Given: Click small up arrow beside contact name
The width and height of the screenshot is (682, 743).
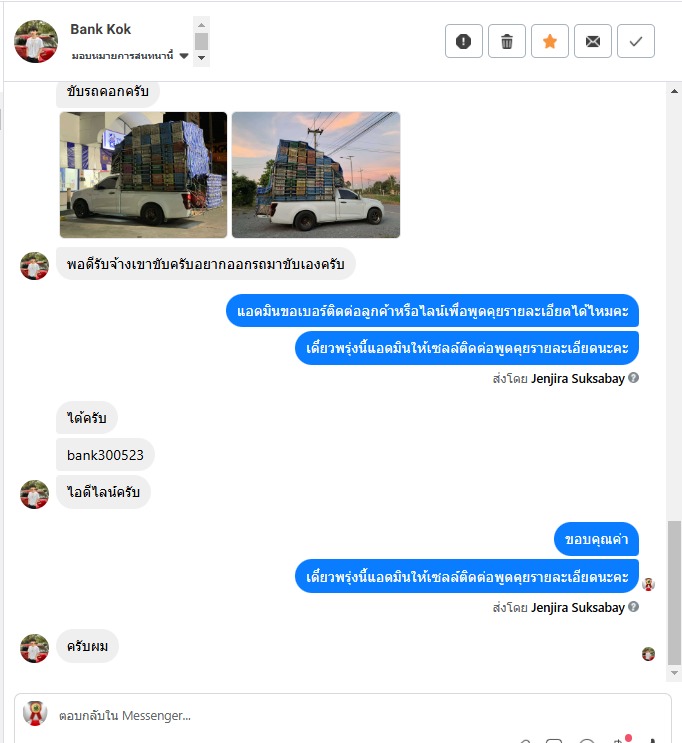Looking at the screenshot, I should click(201, 25).
